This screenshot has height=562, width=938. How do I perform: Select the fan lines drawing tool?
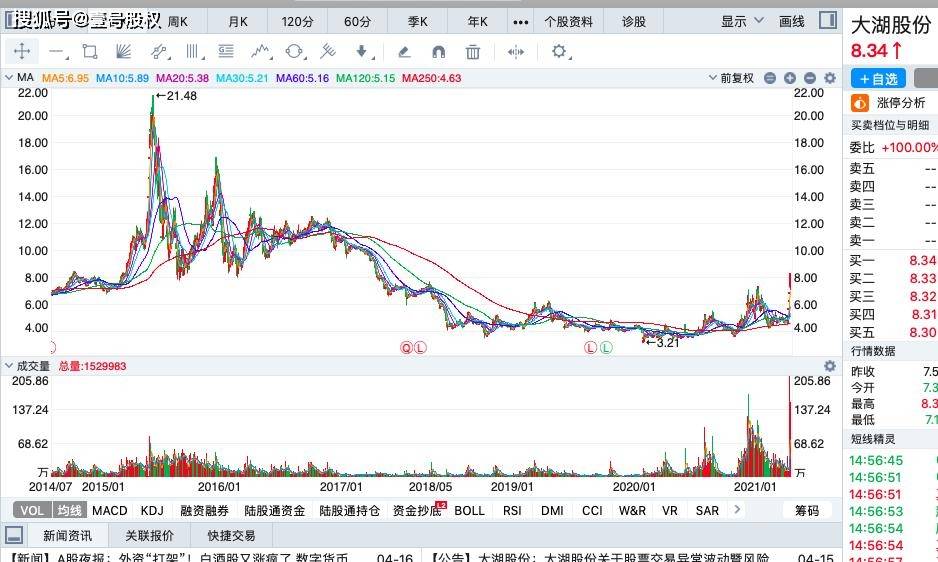click(123, 51)
